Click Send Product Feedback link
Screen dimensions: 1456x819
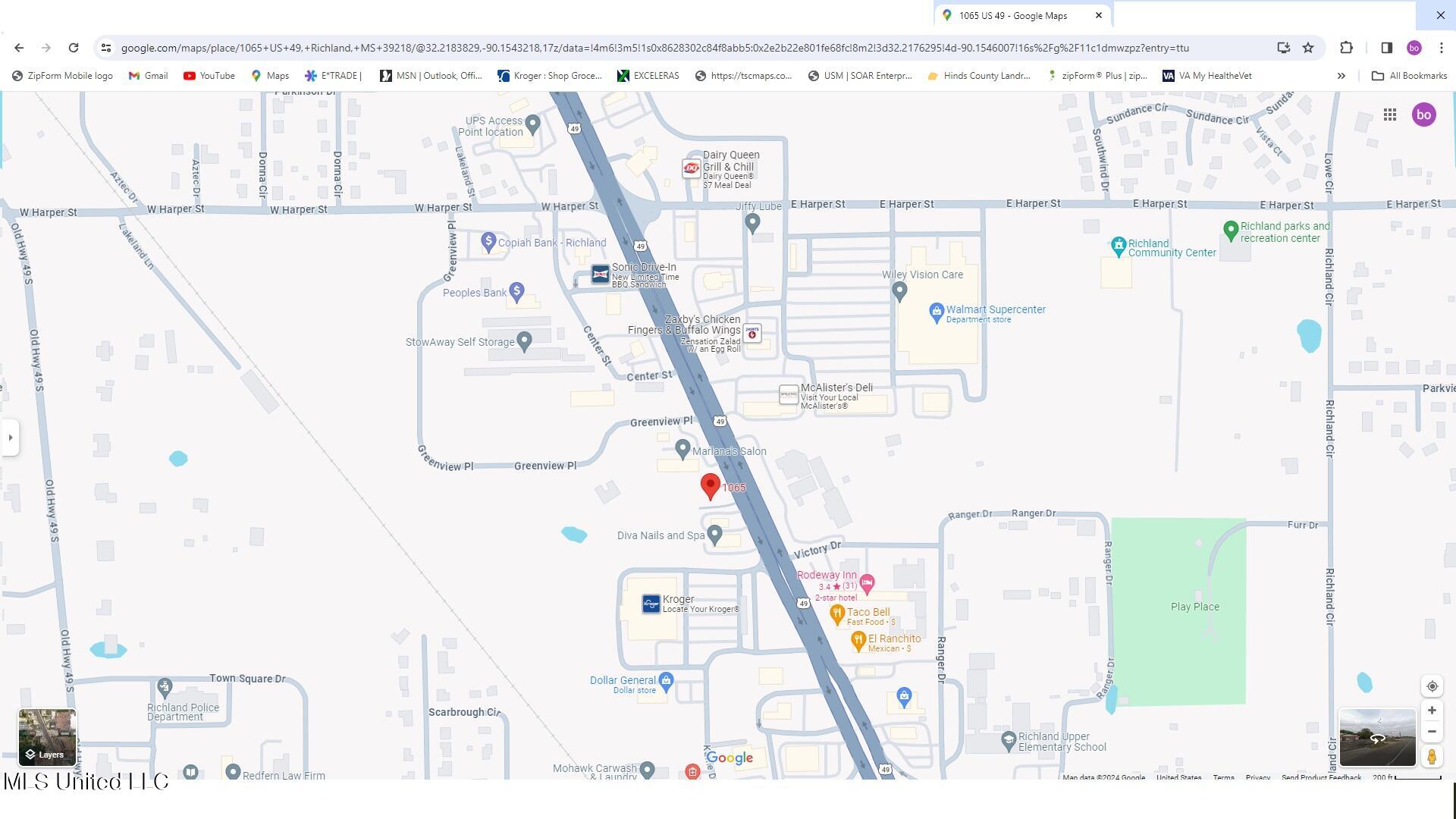click(1320, 777)
